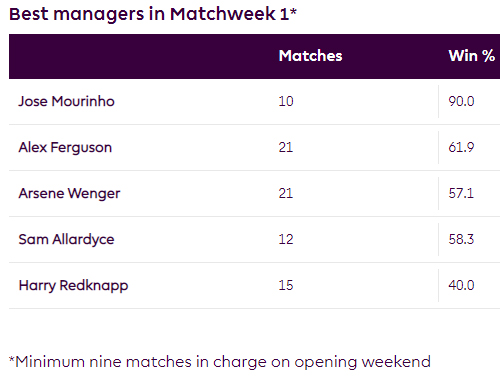The width and height of the screenshot is (500, 382).
Task: Click the Win % column header
Action: [x=471, y=56]
